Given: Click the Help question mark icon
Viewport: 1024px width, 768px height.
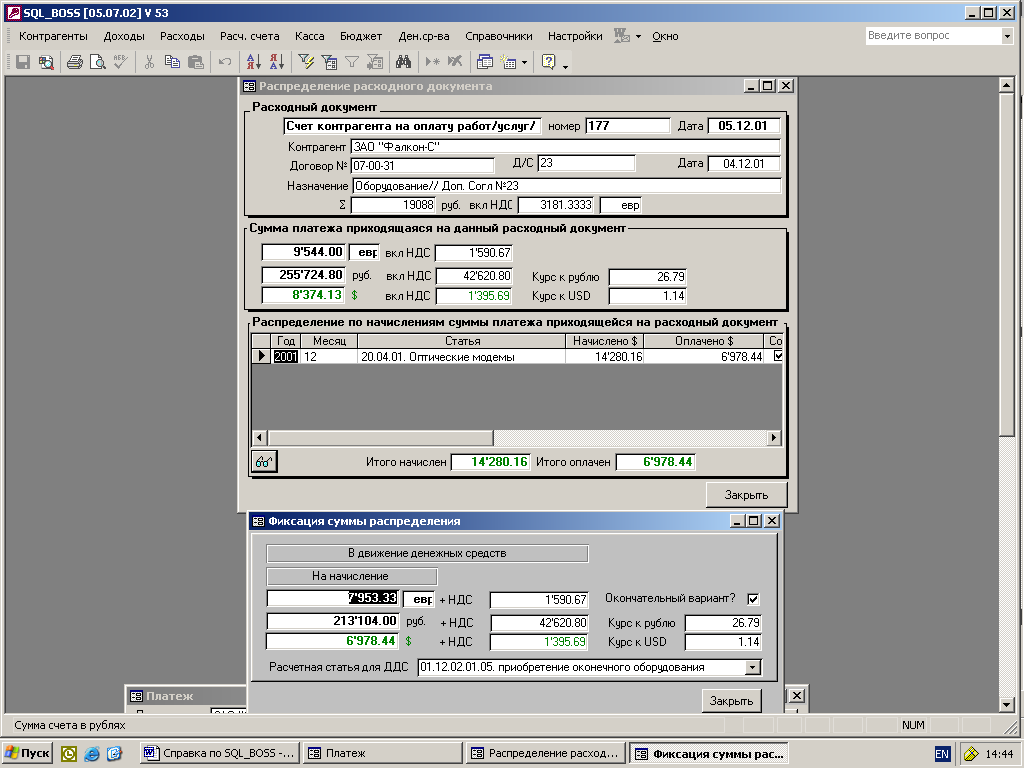Looking at the screenshot, I should 548,62.
